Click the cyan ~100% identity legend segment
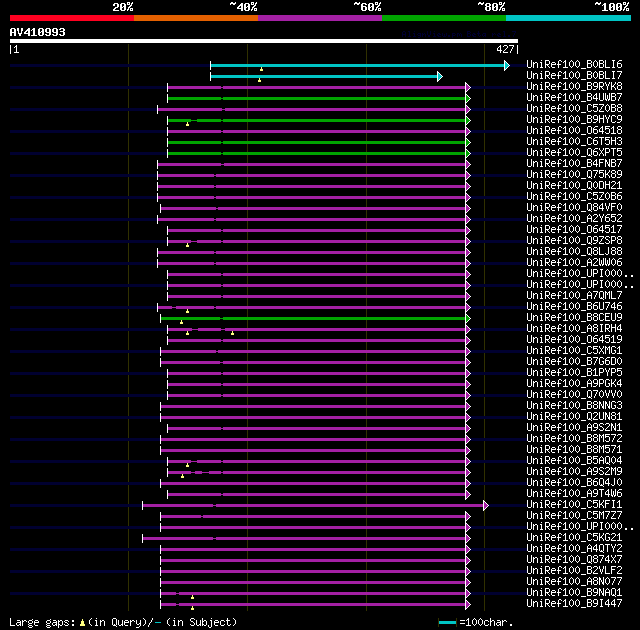 tap(568, 18)
